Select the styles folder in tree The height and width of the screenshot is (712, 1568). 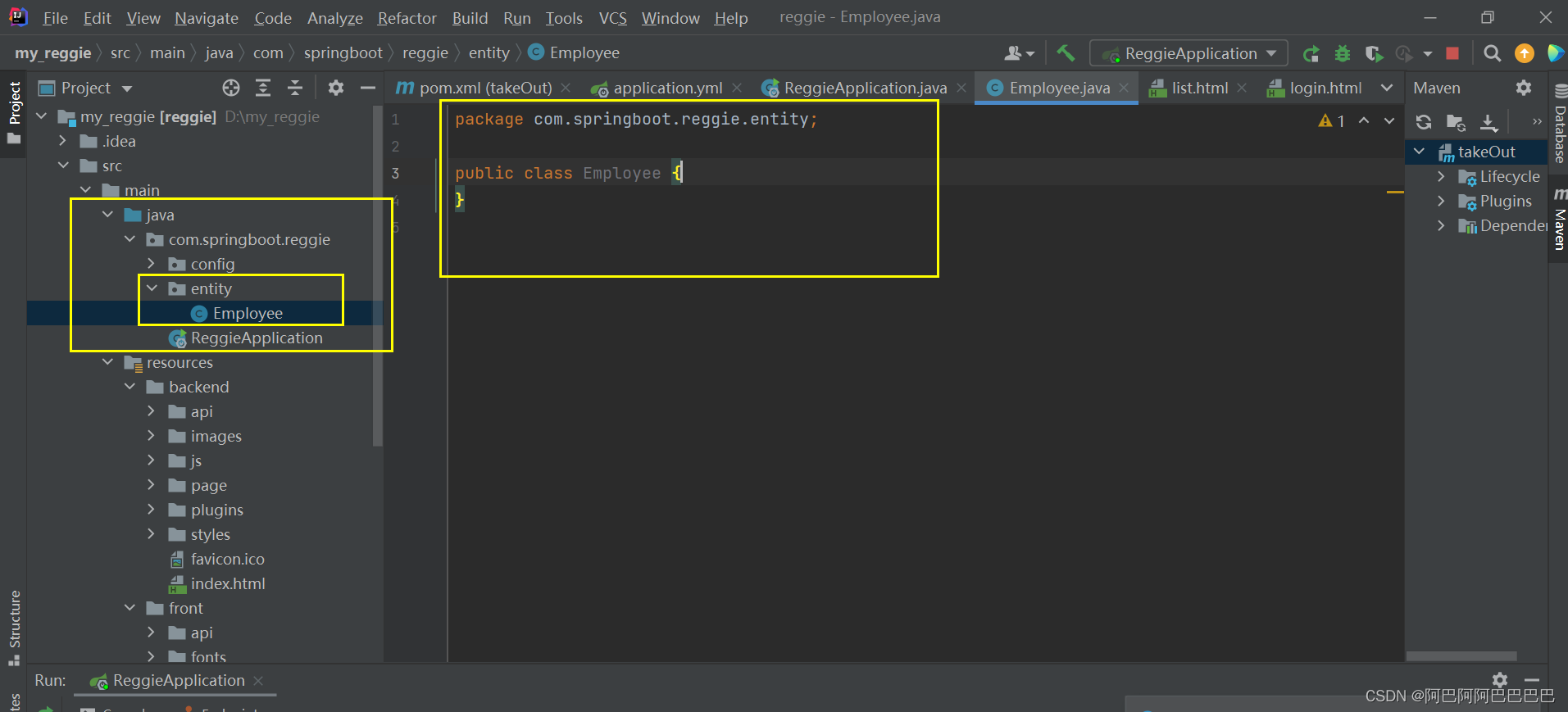(210, 534)
